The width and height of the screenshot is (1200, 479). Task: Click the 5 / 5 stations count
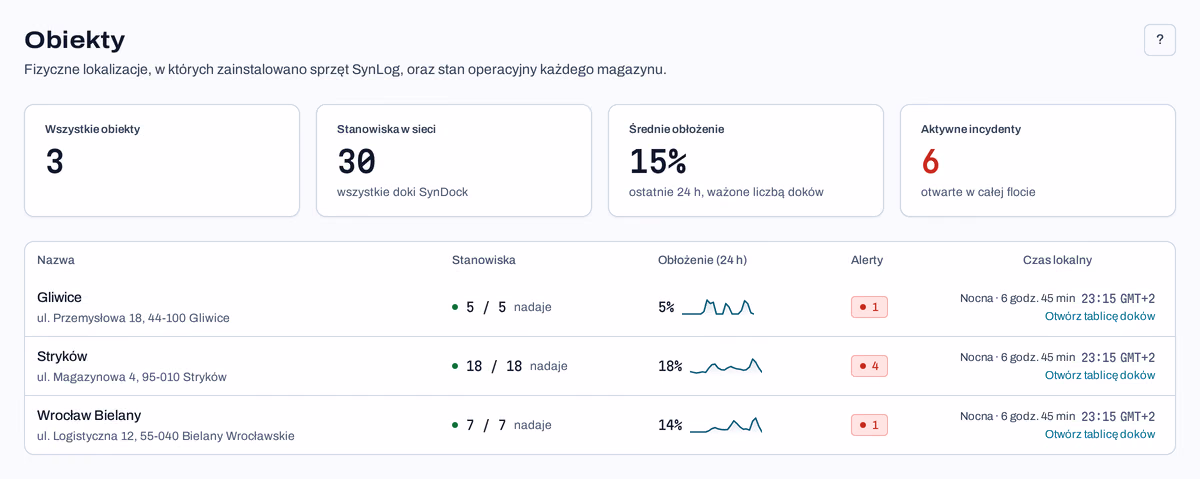486,307
